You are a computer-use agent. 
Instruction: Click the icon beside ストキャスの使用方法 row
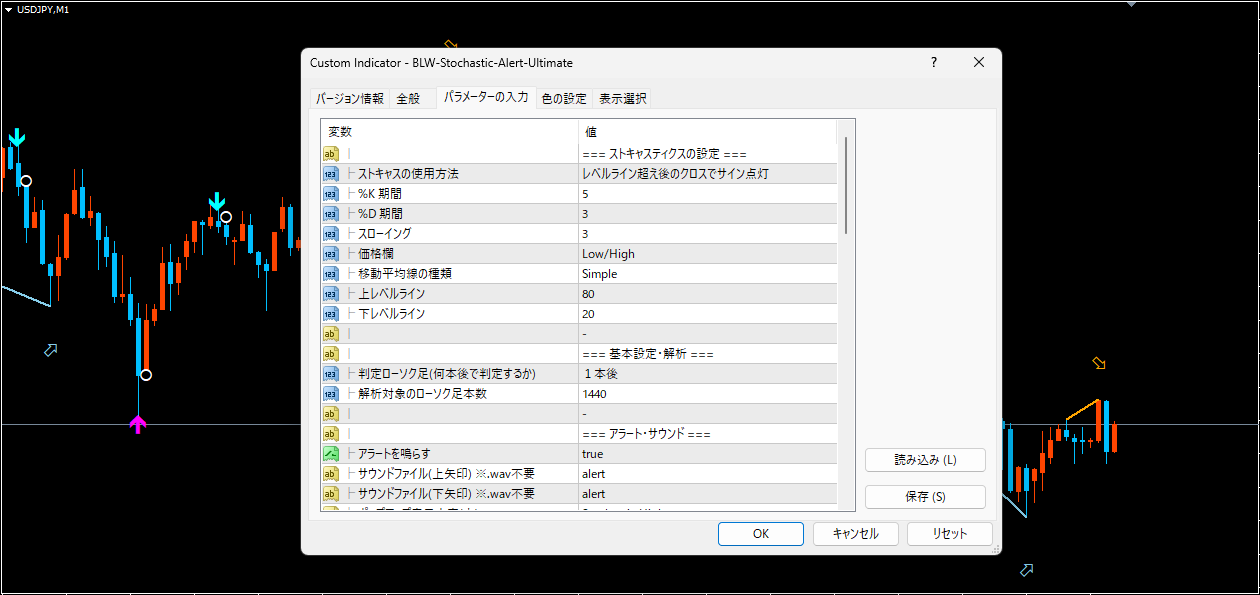tap(331, 174)
